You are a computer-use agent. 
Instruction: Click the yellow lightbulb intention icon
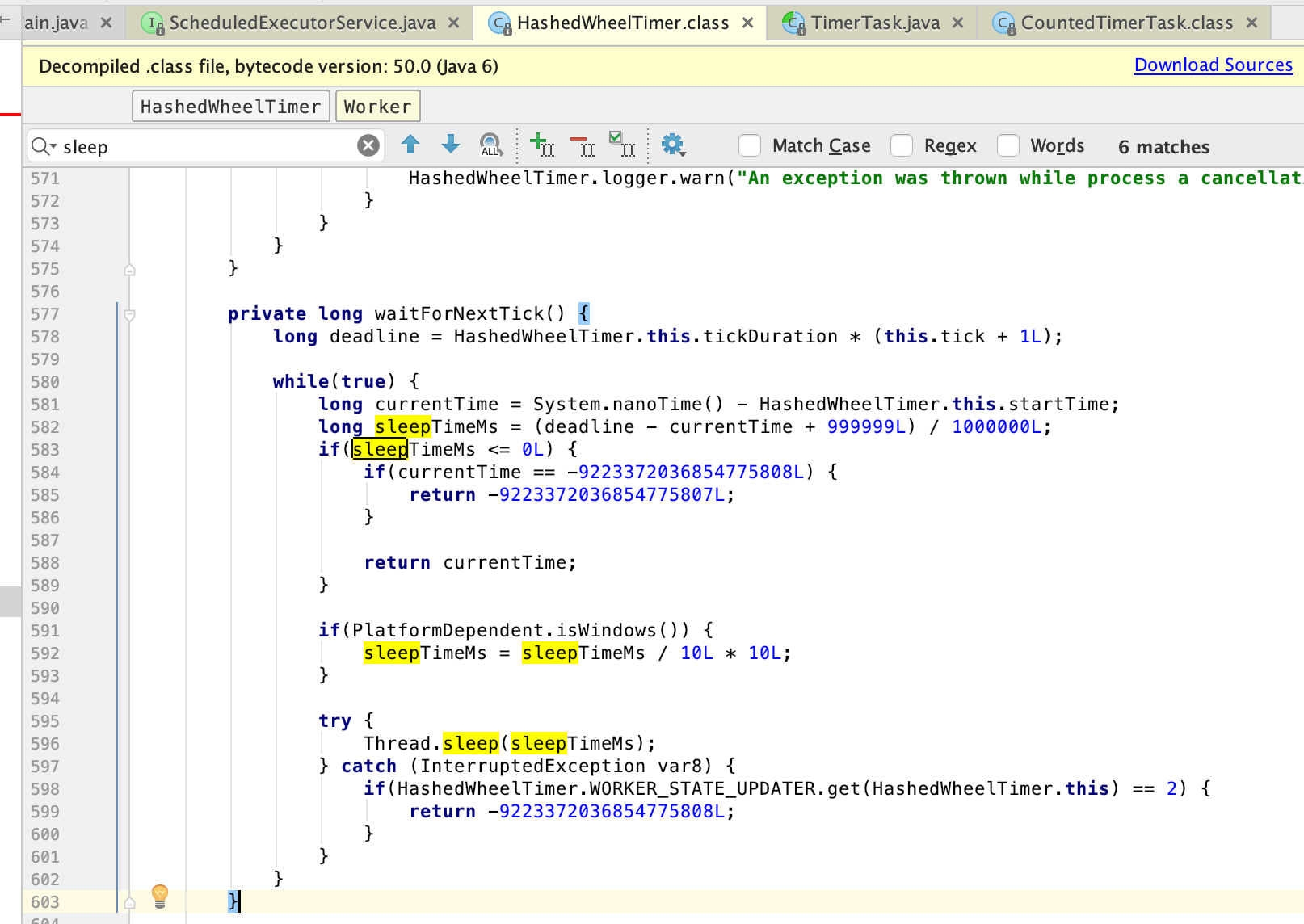(160, 896)
